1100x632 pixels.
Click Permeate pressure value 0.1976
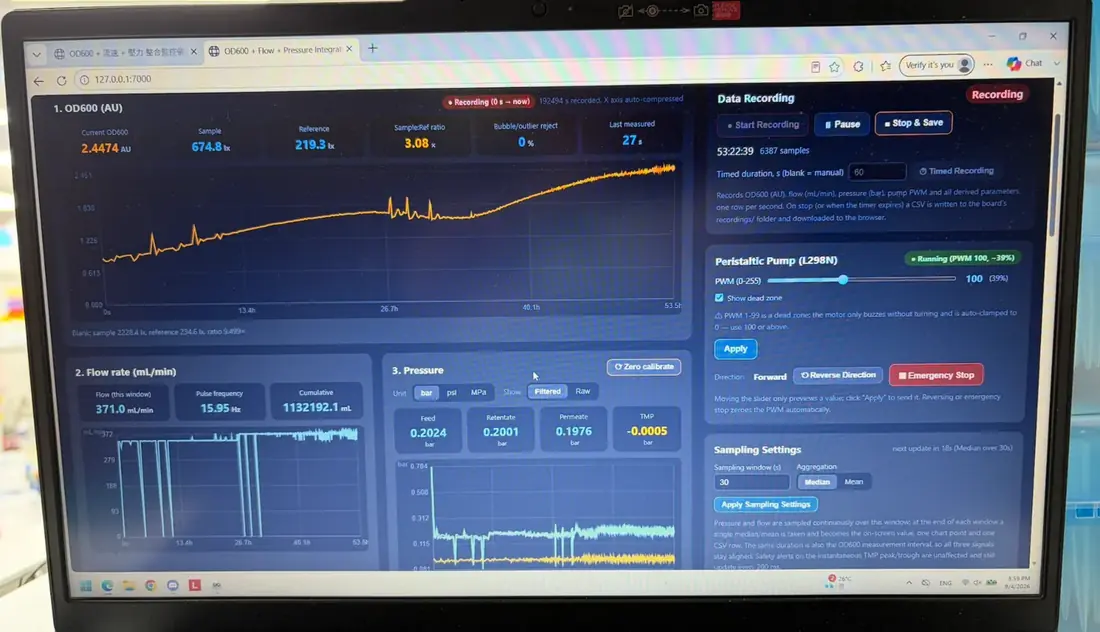point(574,431)
